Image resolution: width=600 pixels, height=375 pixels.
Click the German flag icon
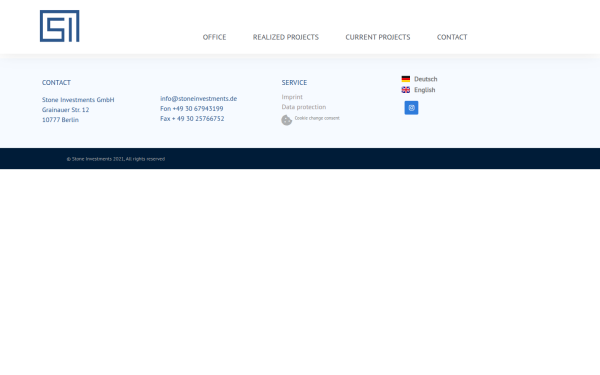406,79
